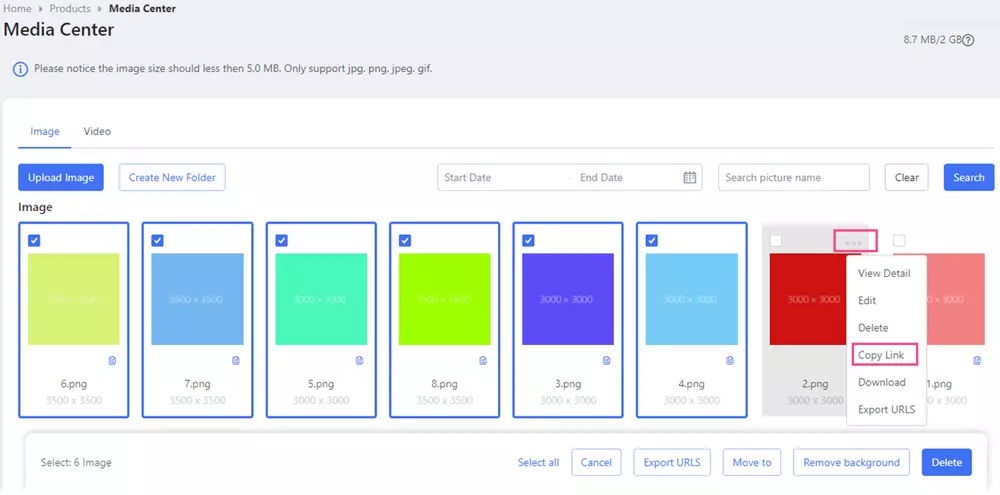Screen dimensions: 1000x495
Task: Deselect the 3.png image checkbox
Action: point(528,241)
